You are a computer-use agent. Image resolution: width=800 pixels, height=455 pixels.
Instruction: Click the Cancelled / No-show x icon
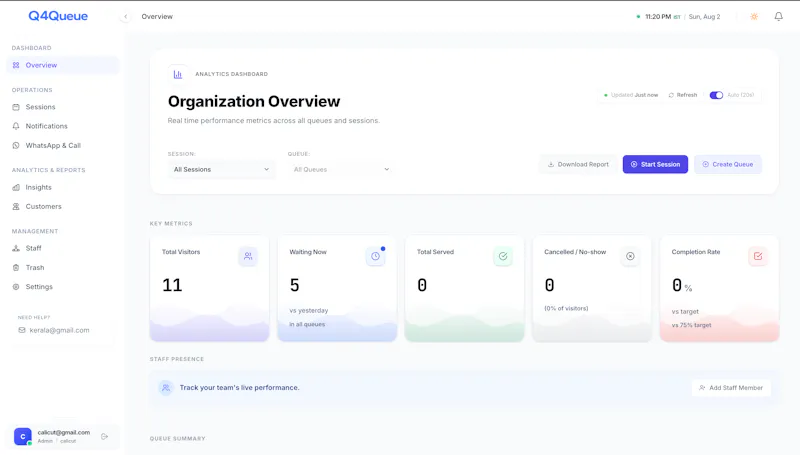pos(631,256)
